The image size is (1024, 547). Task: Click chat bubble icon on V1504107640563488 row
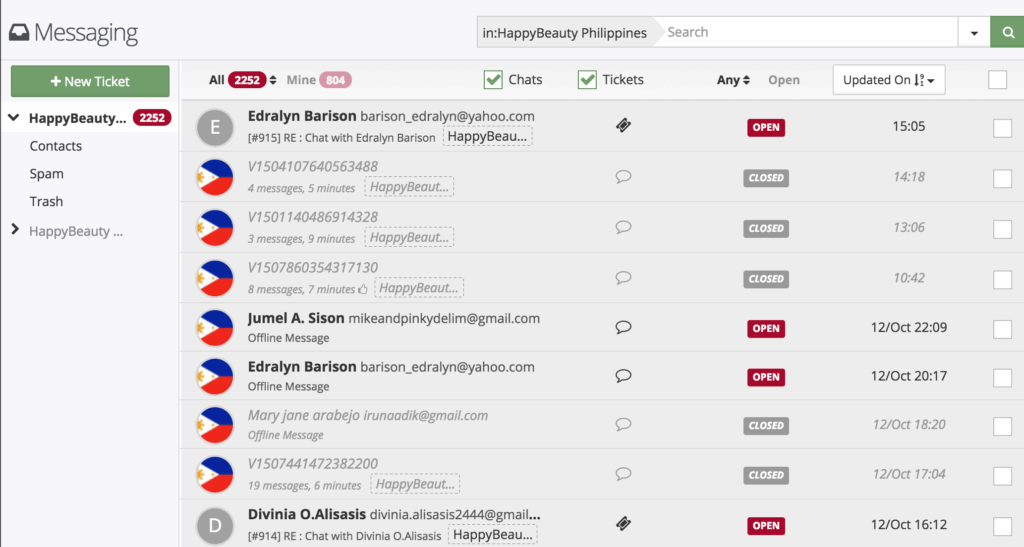(624, 176)
